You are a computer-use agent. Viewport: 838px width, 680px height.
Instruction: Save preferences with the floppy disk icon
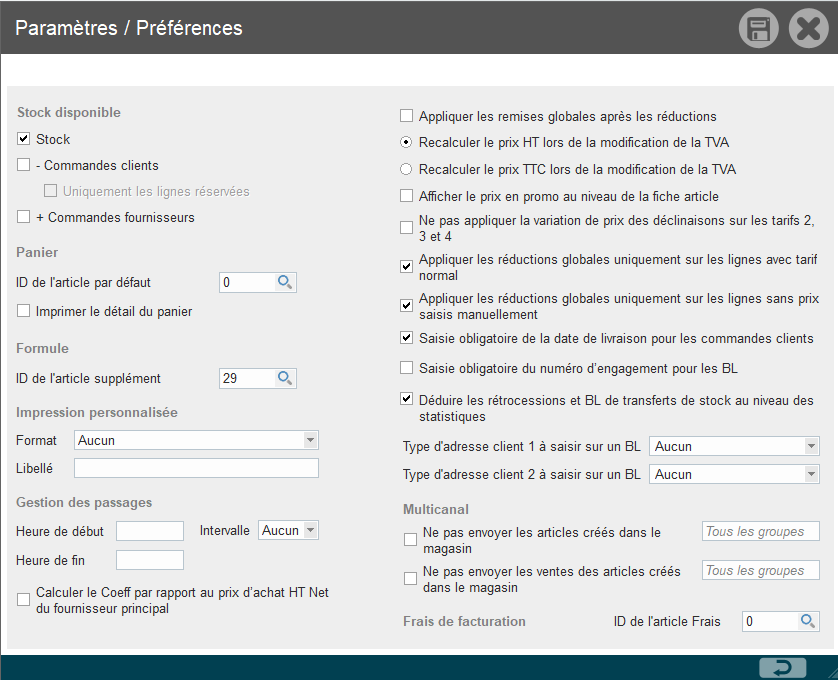(x=759, y=28)
